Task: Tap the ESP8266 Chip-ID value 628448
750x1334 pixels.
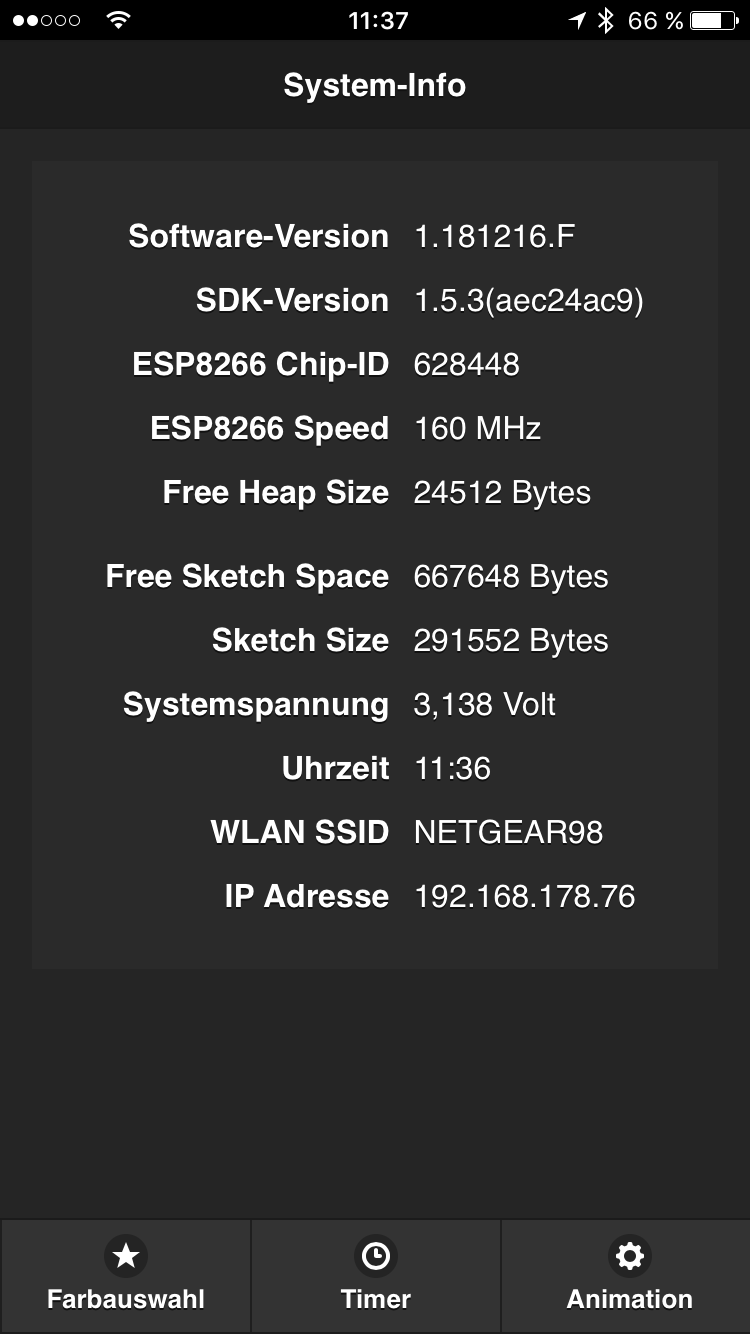Action: 466,364
